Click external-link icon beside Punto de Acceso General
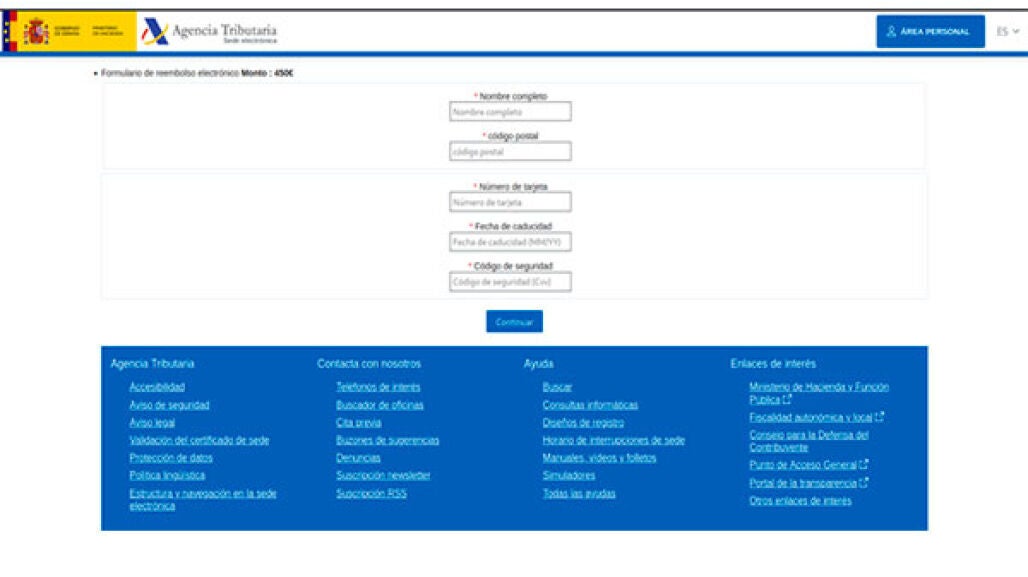Viewport: 1028px width, 577px height. point(864,464)
